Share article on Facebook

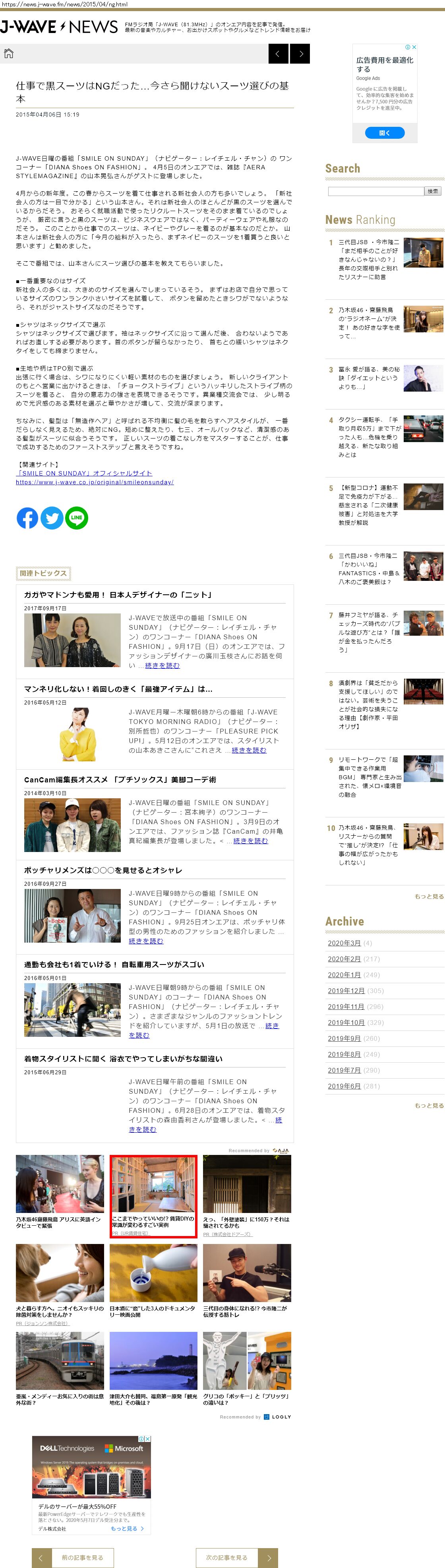coord(27,518)
